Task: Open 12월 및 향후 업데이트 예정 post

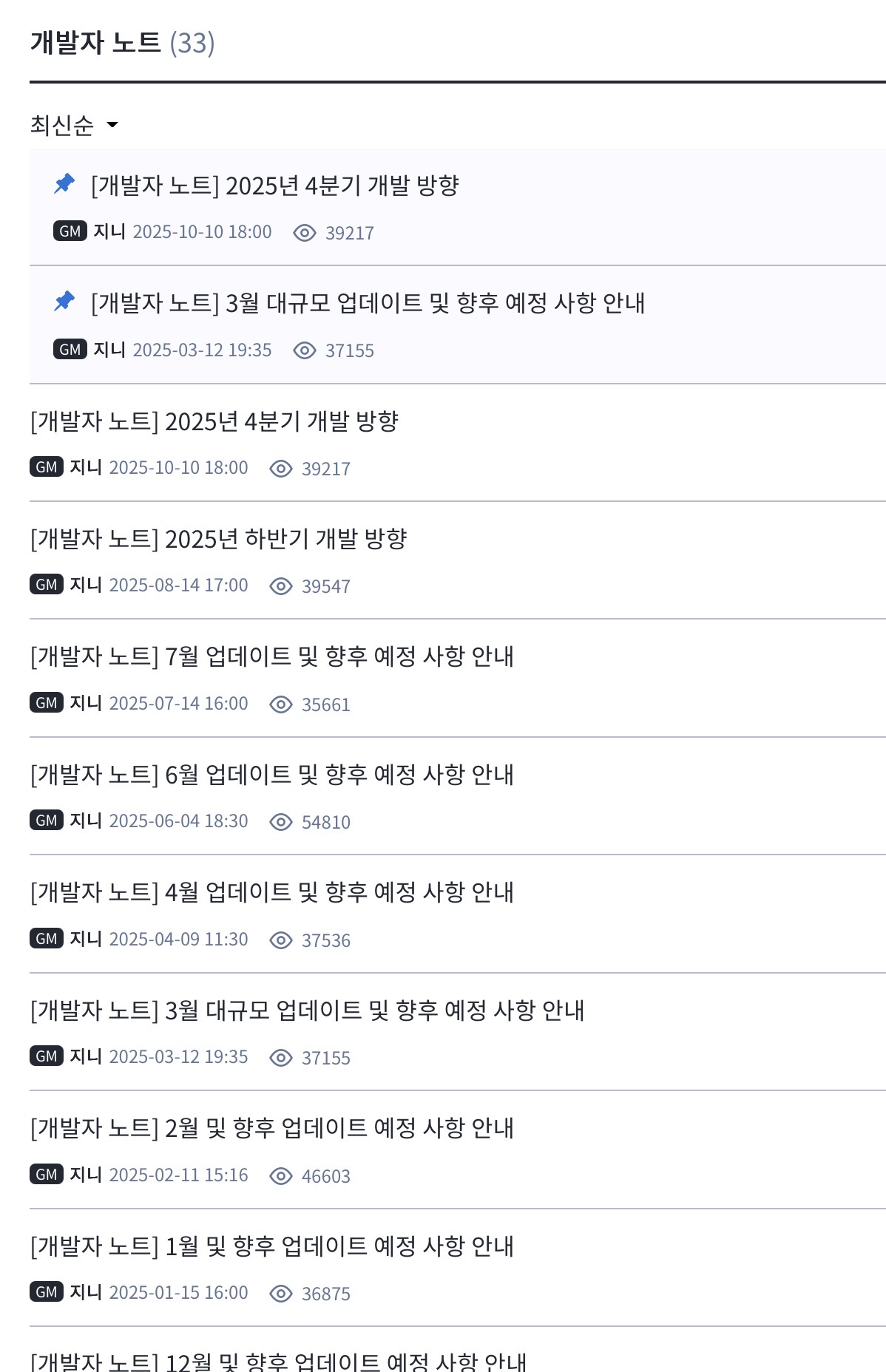Action: [278, 1361]
